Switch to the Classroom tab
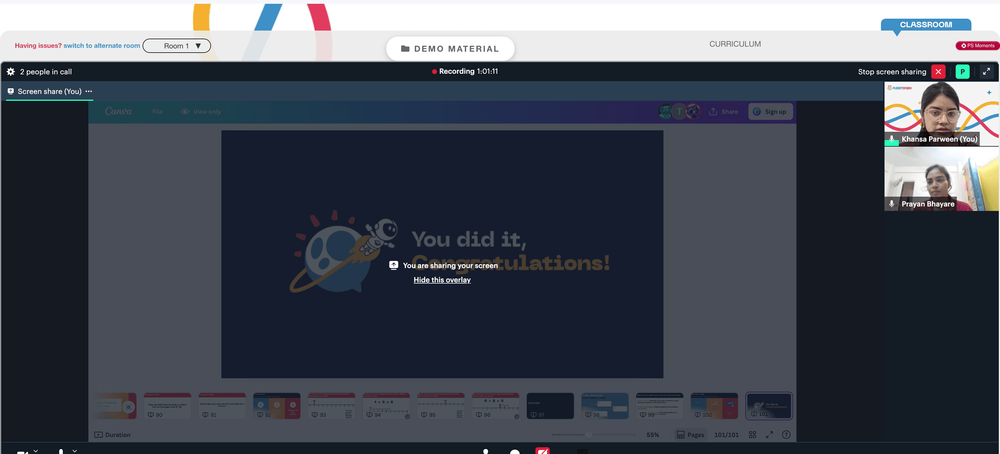1000x454 pixels. point(926,25)
